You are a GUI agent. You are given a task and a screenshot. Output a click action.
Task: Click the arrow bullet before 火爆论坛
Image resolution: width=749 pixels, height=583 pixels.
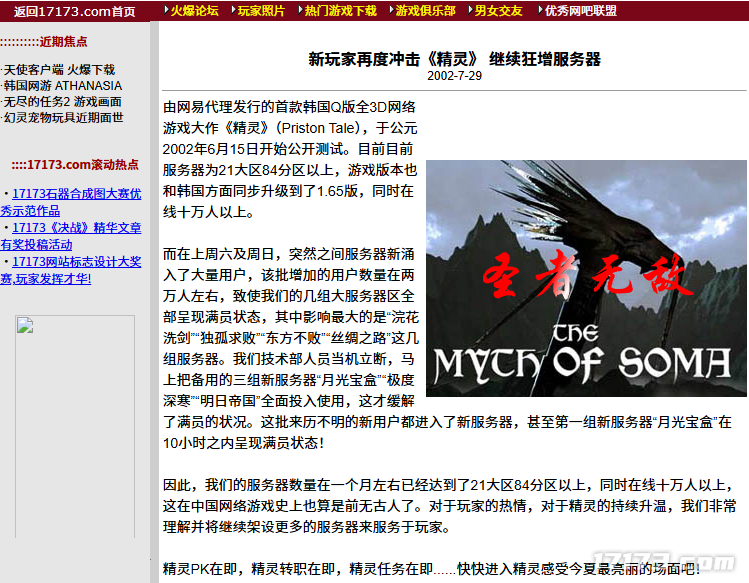click(165, 11)
